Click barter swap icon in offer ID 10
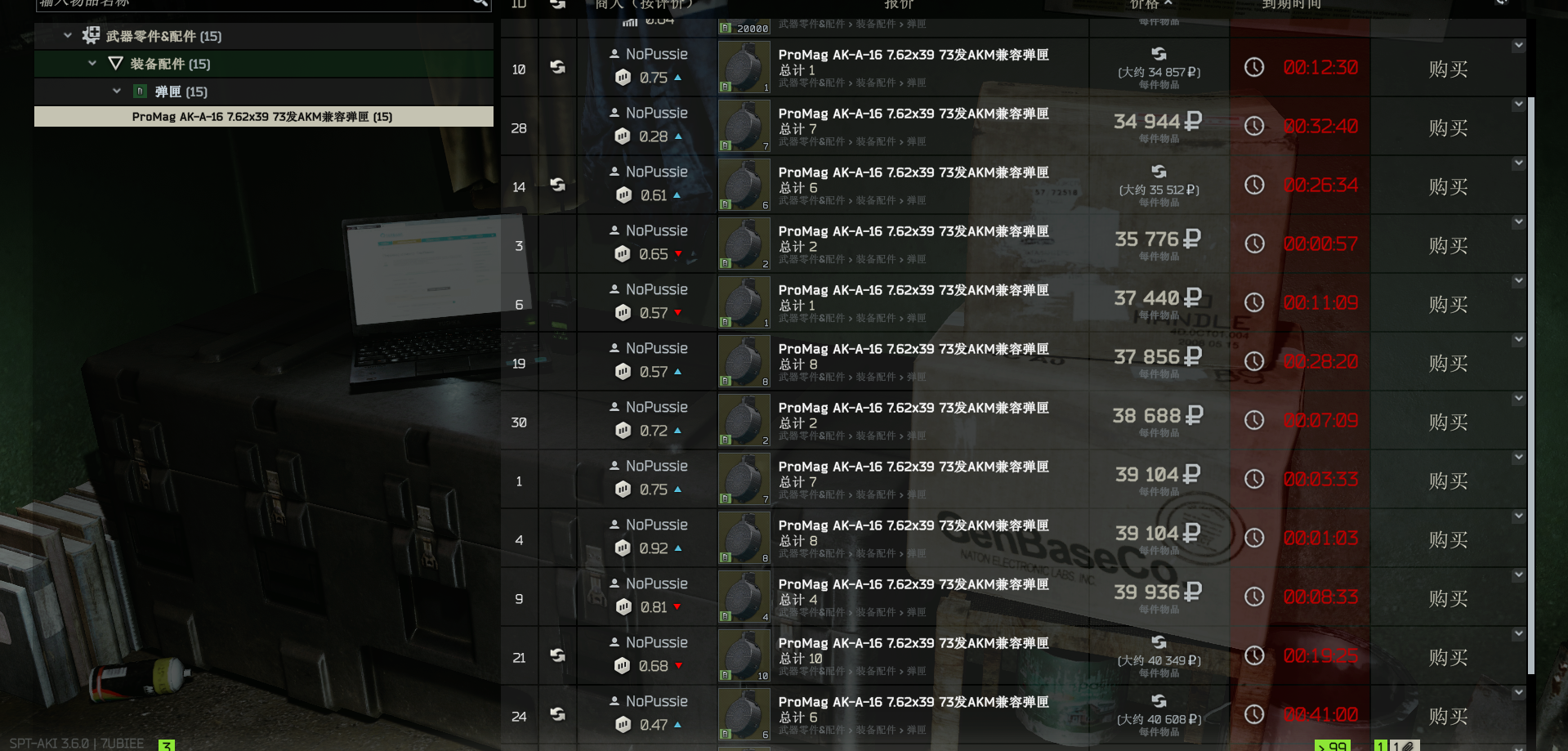This screenshot has width=1568, height=751. coord(557,67)
